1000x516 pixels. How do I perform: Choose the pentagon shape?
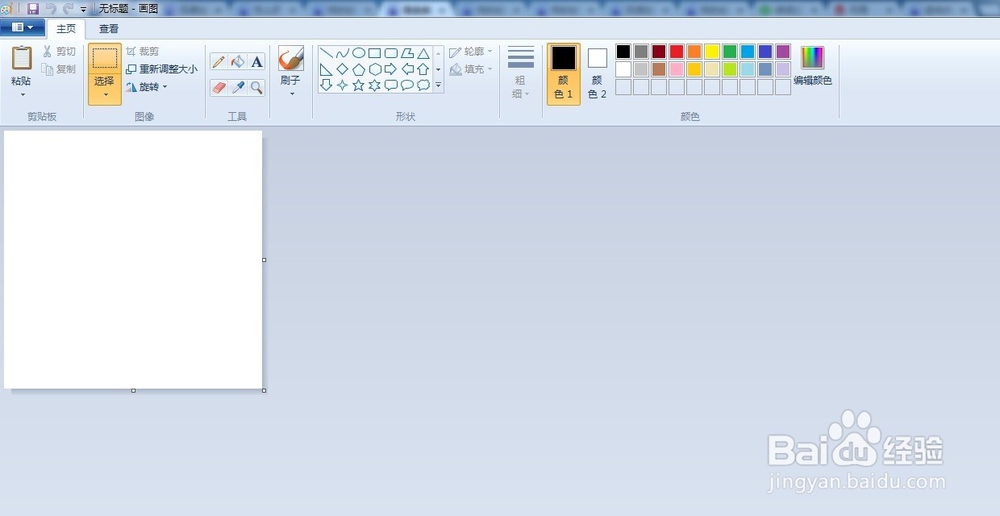[359, 69]
